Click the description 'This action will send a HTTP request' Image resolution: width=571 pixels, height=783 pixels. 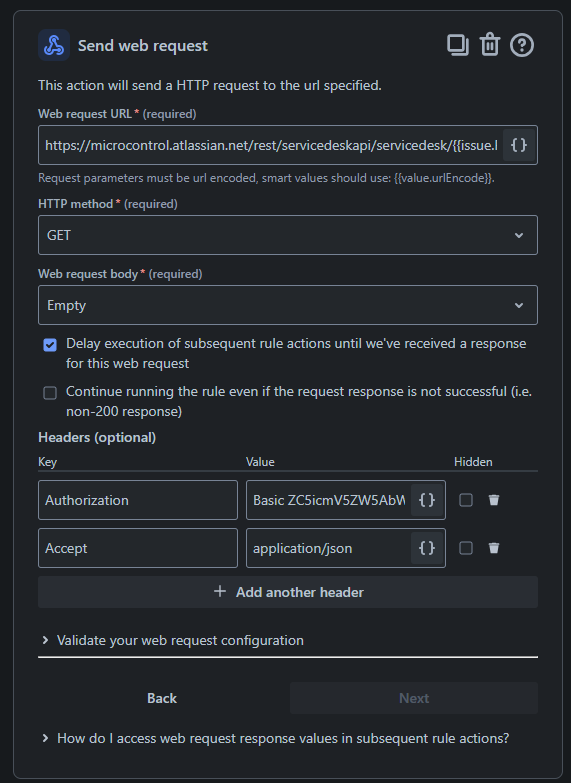210,85
